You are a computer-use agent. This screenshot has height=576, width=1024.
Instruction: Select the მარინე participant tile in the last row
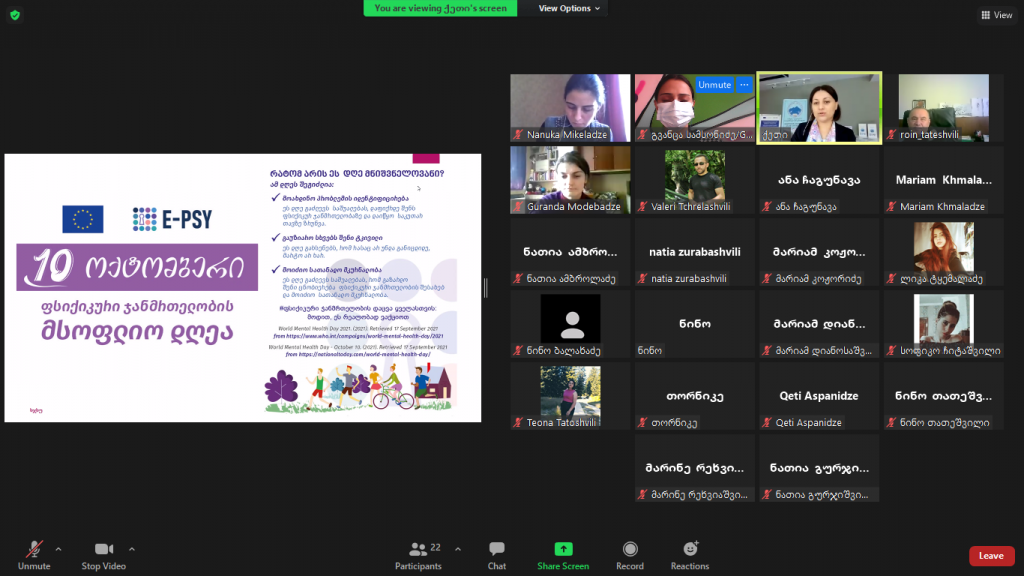point(695,468)
